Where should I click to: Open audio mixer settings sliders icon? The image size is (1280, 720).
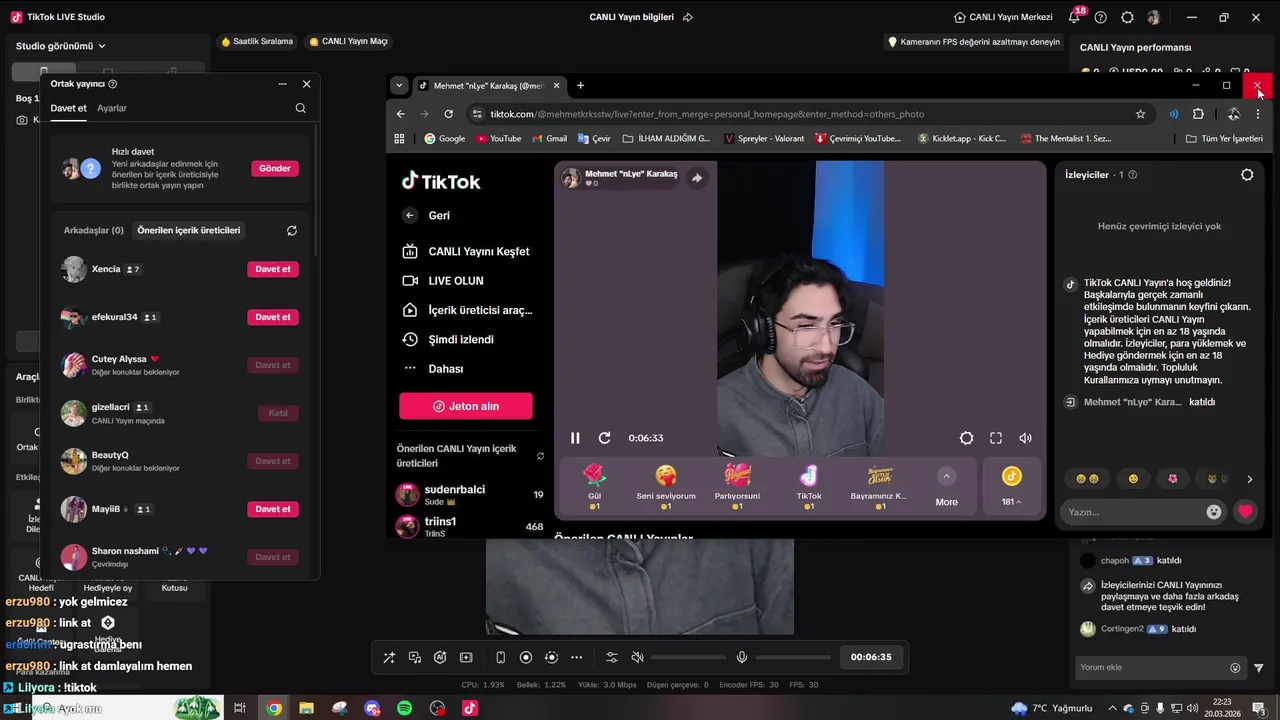(612, 657)
